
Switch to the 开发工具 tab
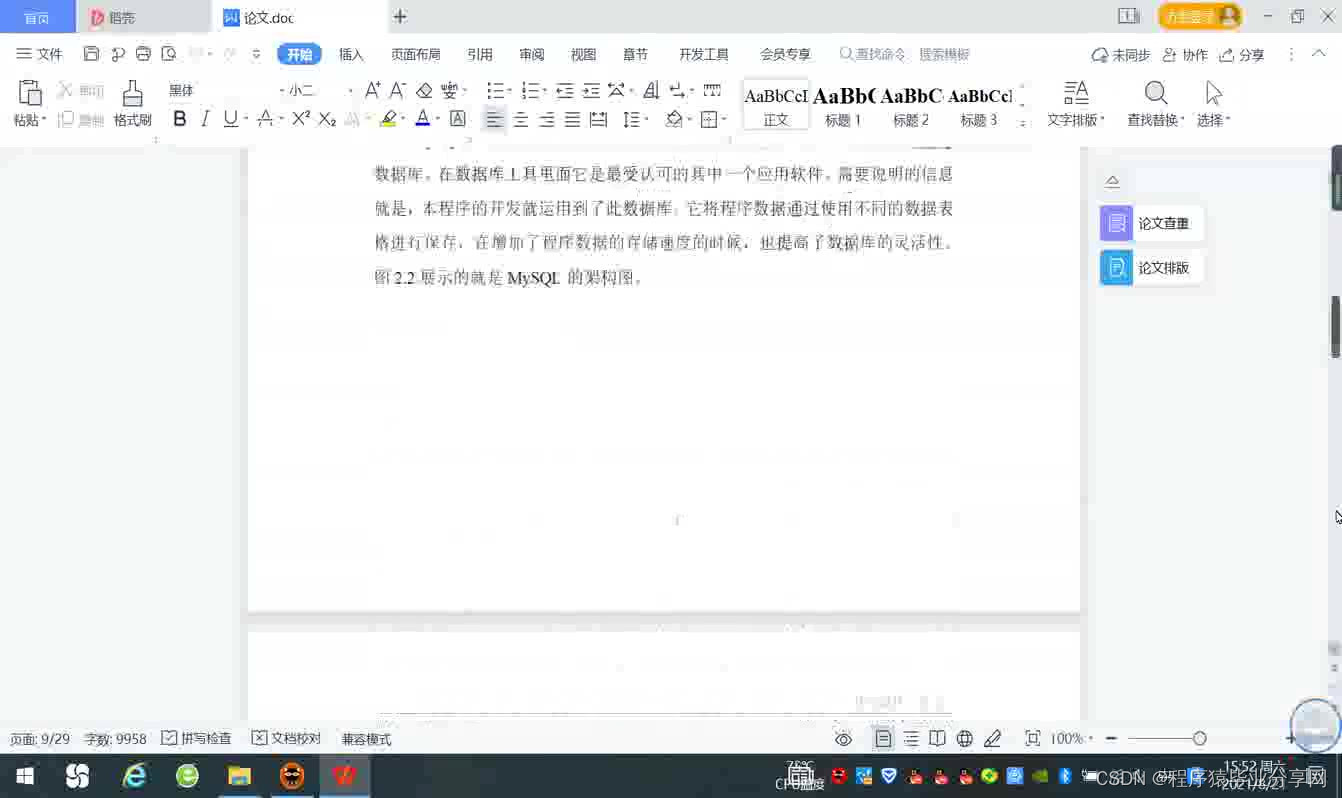click(x=704, y=54)
